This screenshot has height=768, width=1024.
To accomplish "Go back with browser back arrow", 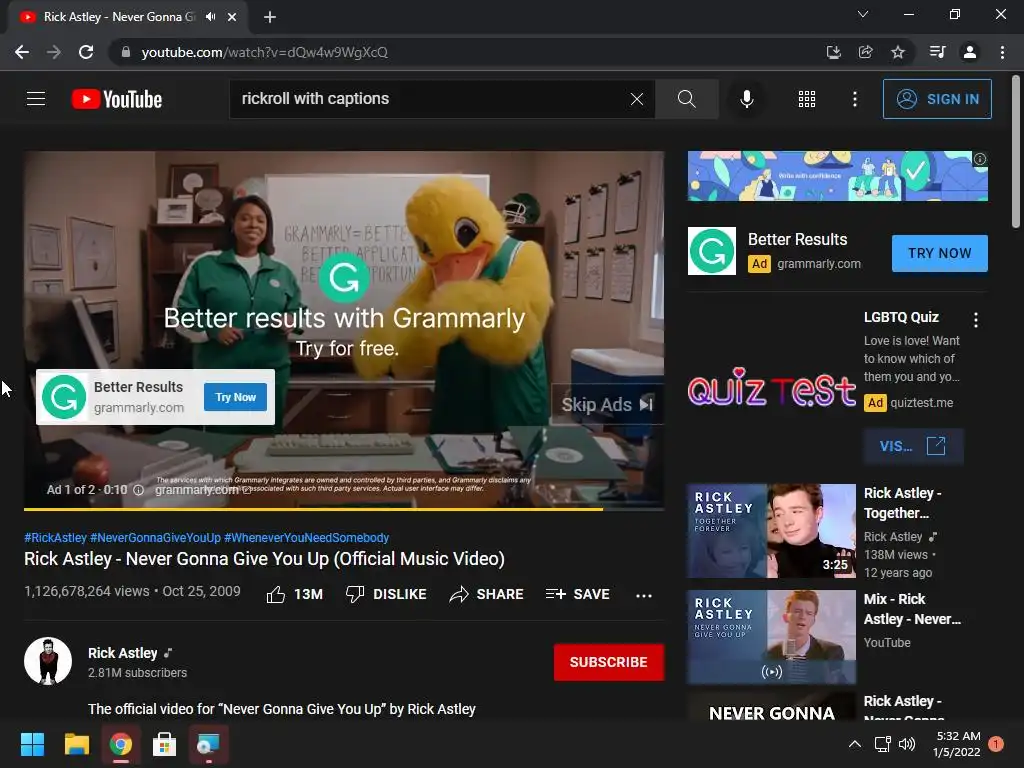I will [x=22, y=52].
